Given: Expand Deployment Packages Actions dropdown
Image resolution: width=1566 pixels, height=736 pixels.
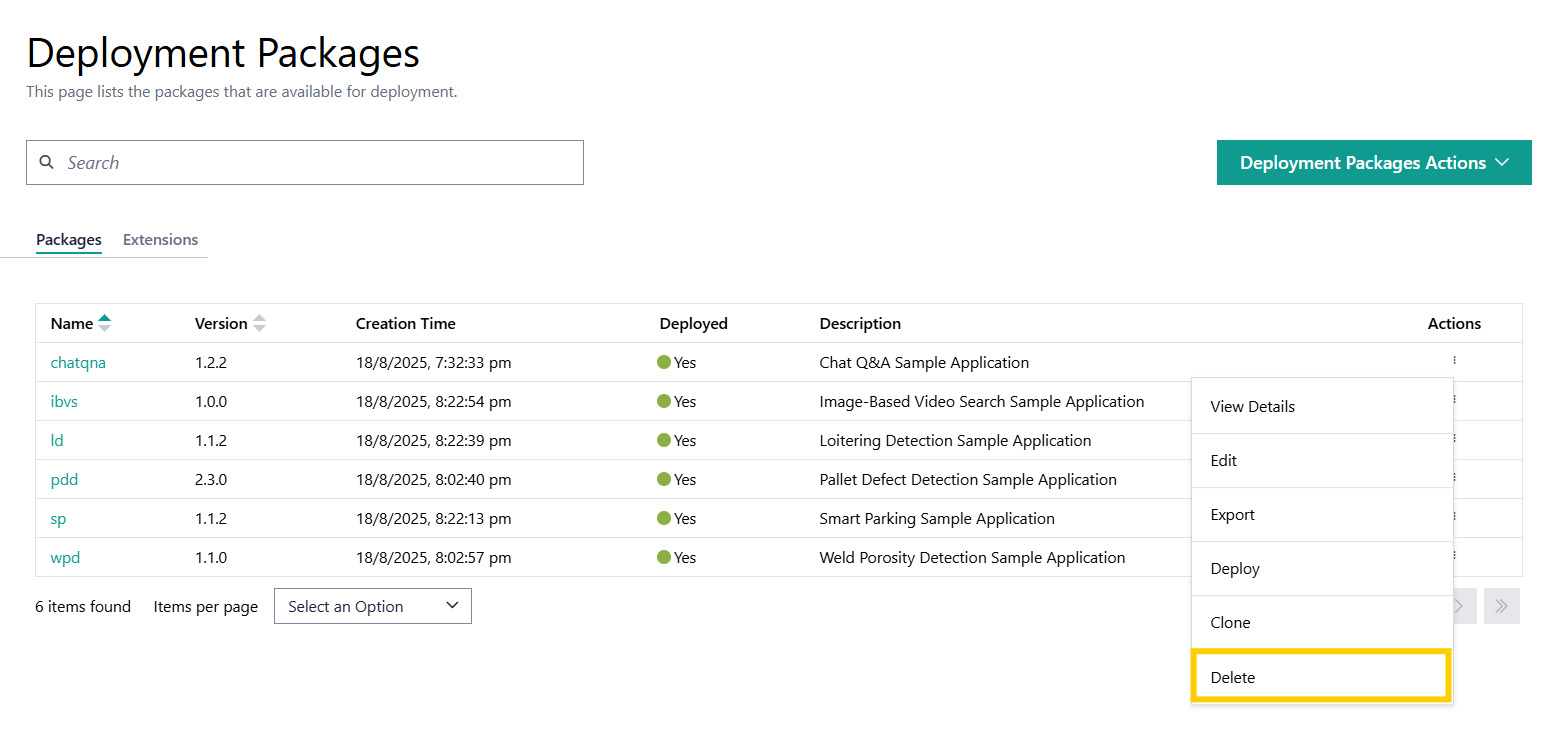Looking at the screenshot, I should [x=1373, y=162].
